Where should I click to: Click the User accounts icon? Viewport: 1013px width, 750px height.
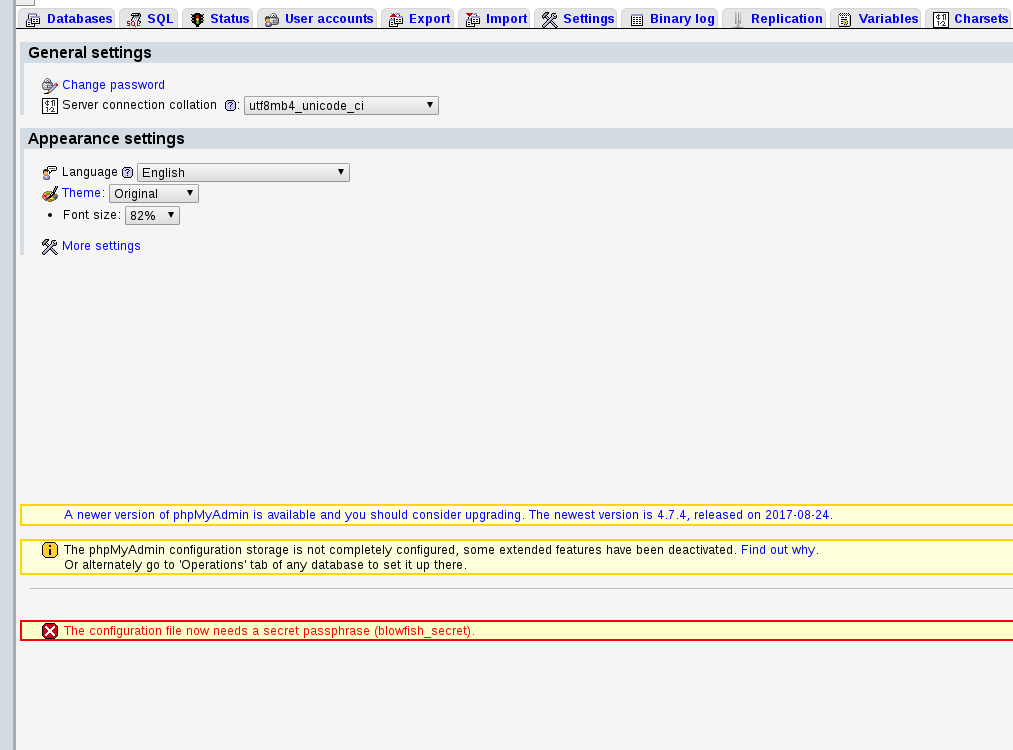point(271,19)
